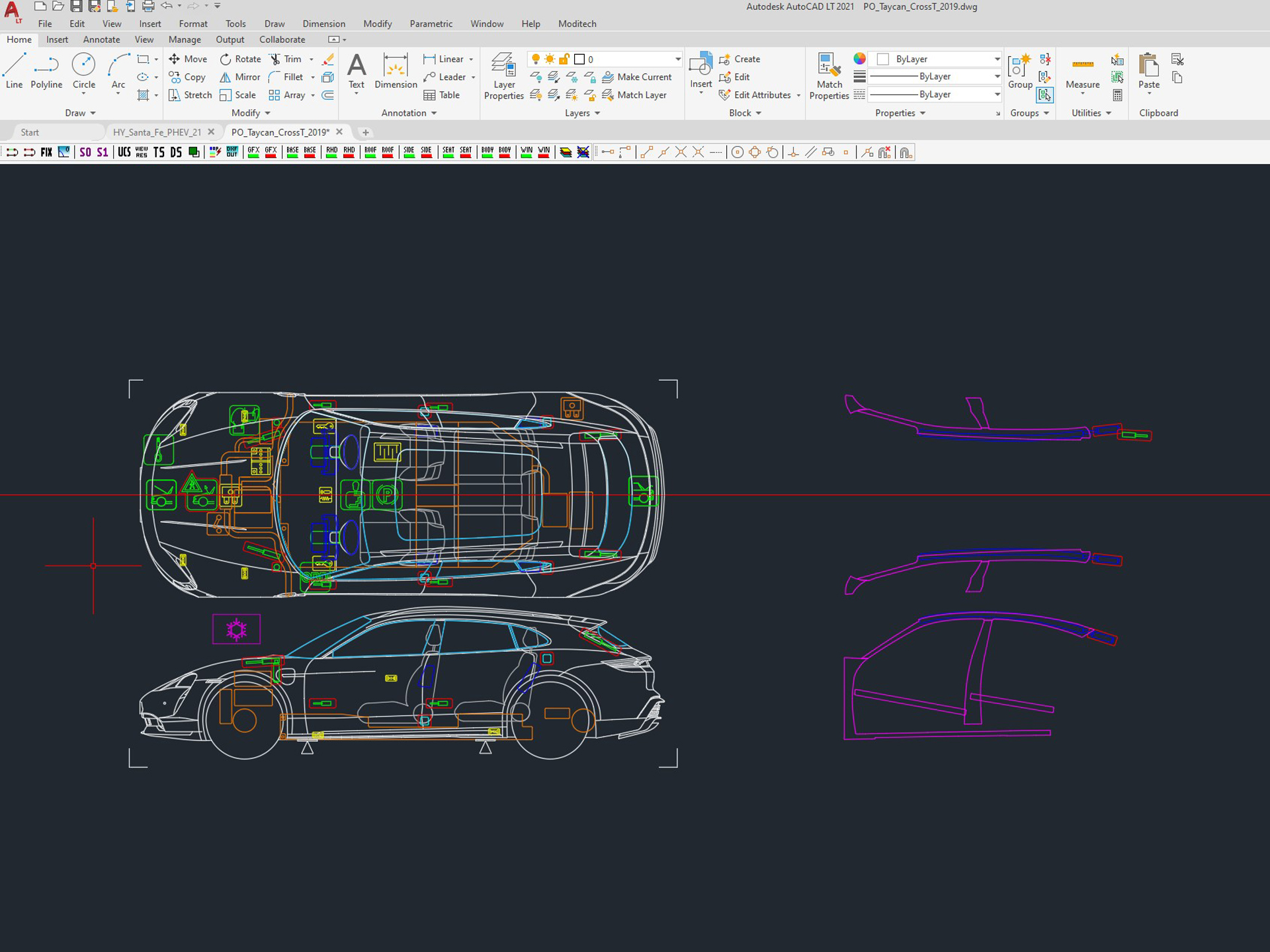Open the Moditech menu
The height and width of the screenshot is (952, 1270).
pyautogui.click(x=577, y=24)
